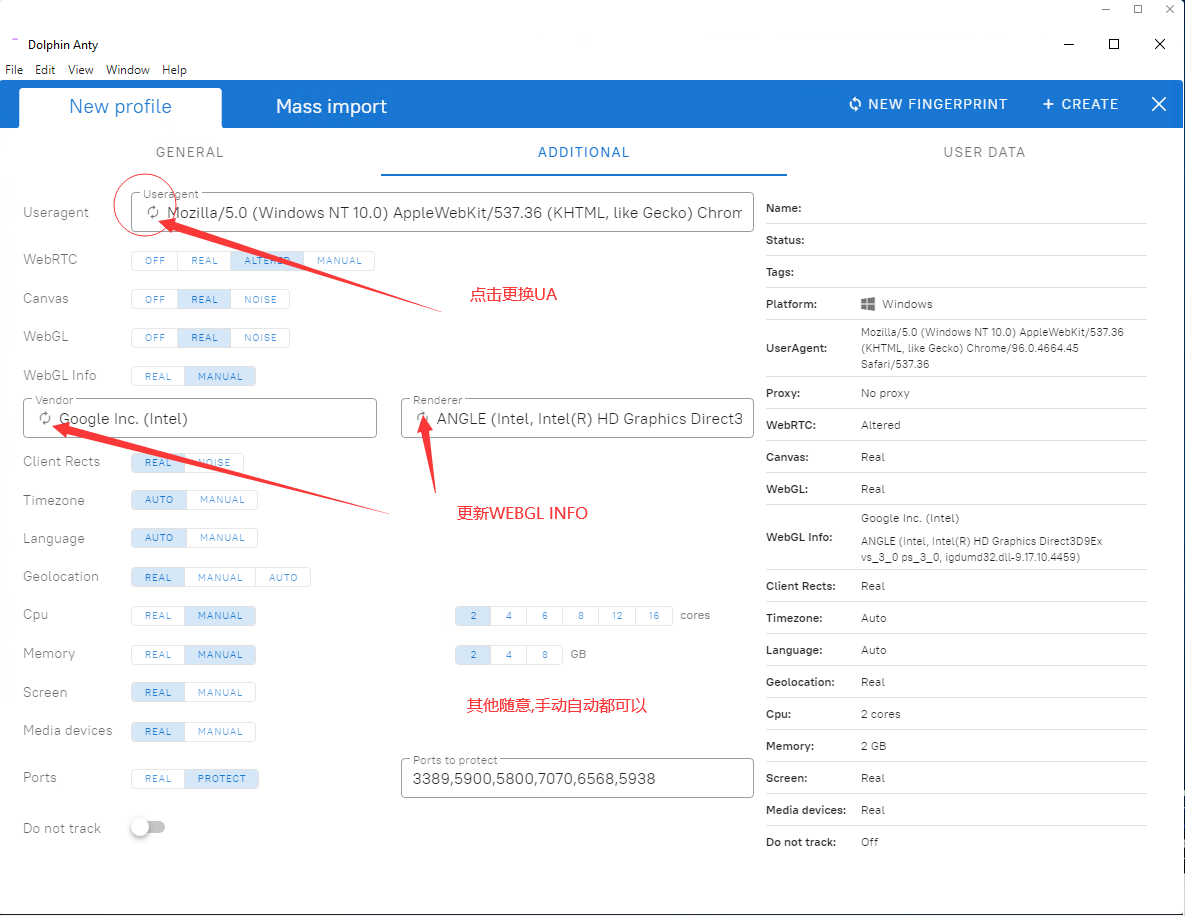The height and width of the screenshot is (916, 1185).
Task: Regenerate the WebGL Vendor value icon
Action: click(45, 419)
